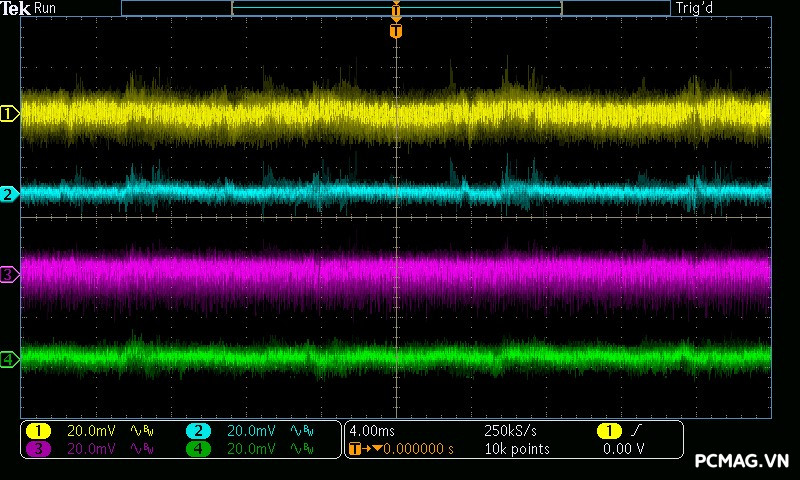Click the trigger rising edge slope icon
The image size is (800, 480).
point(638,431)
